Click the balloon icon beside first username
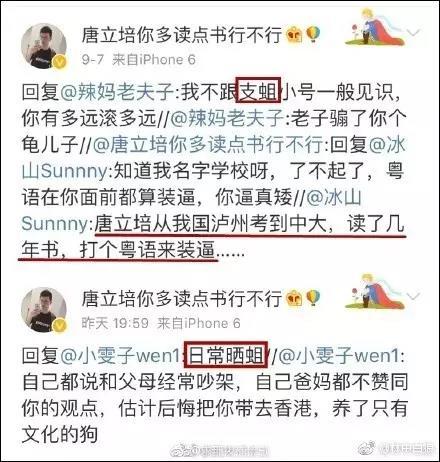440x462 pixels. 313,34
